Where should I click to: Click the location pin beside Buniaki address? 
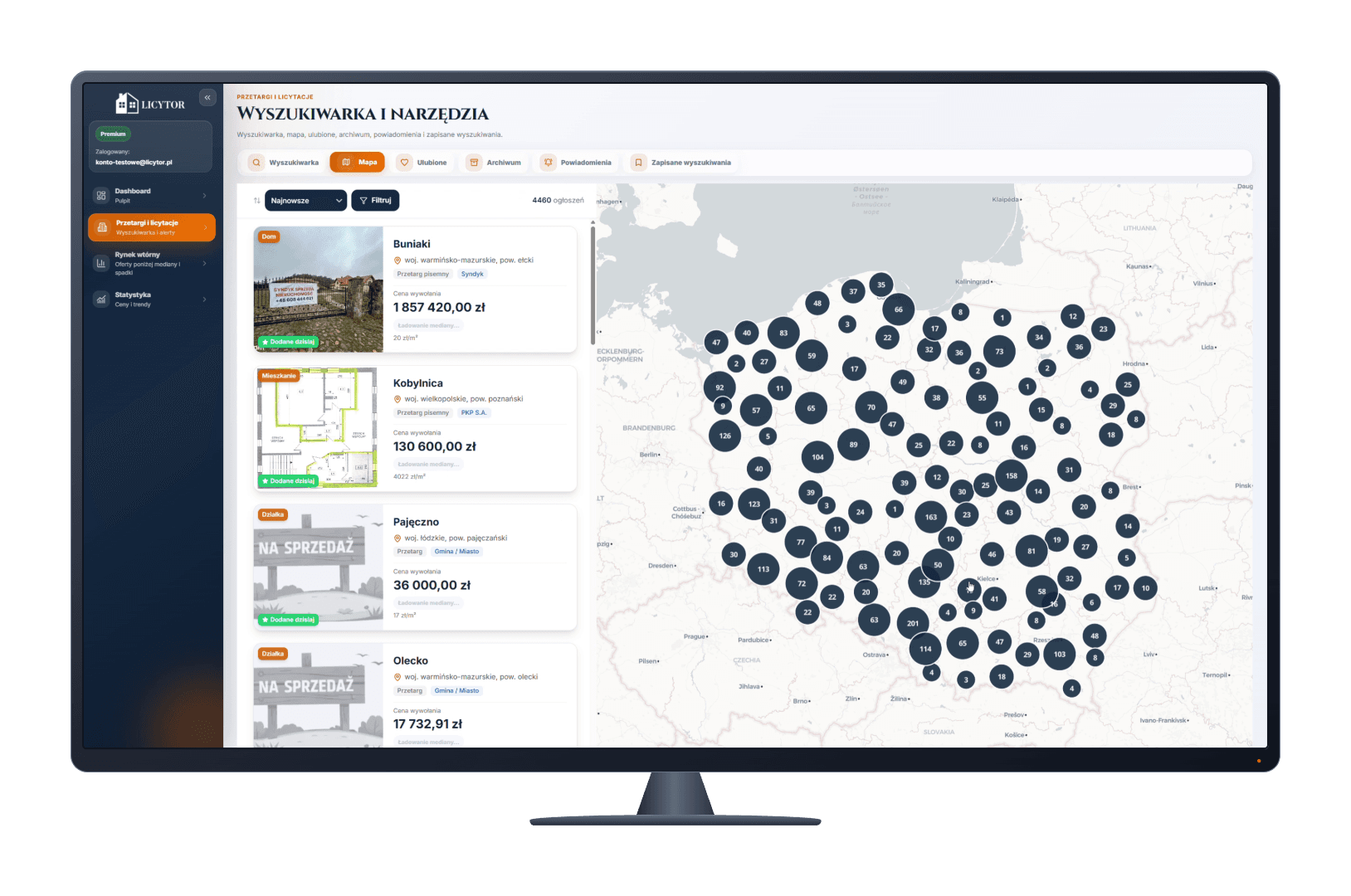pos(397,261)
